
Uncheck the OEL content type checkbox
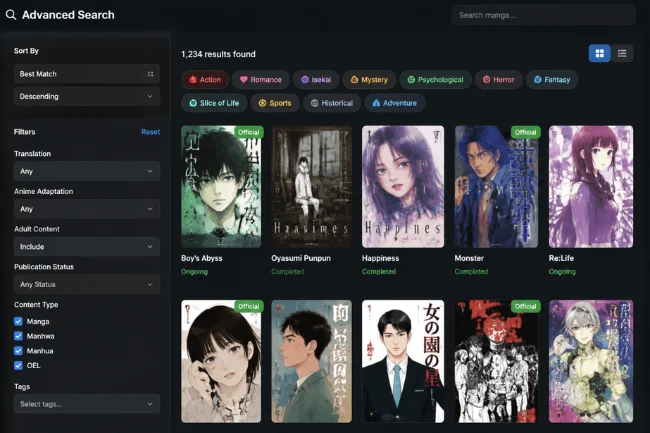pos(18,365)
